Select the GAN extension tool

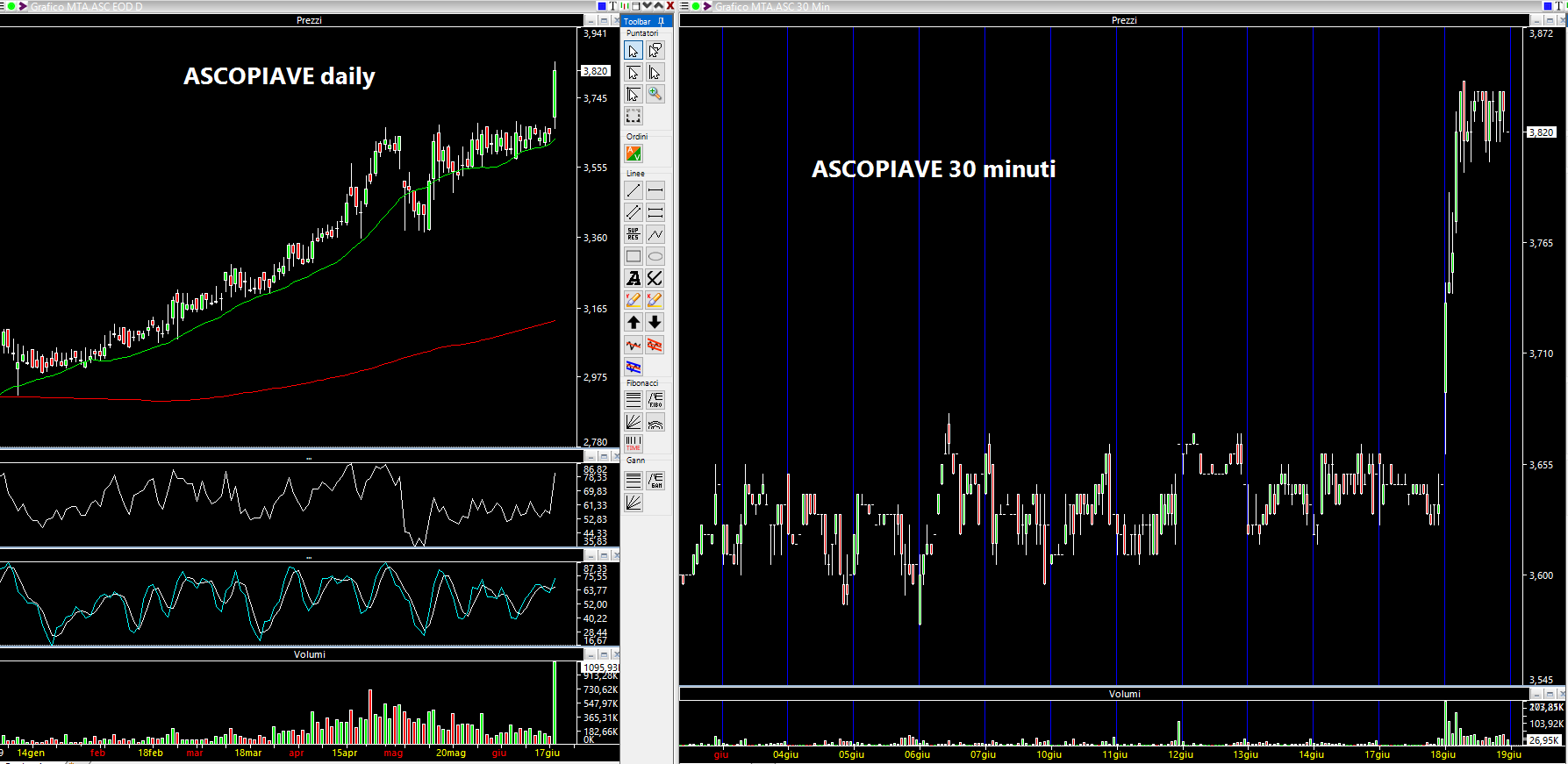click(x=655, y=480)
